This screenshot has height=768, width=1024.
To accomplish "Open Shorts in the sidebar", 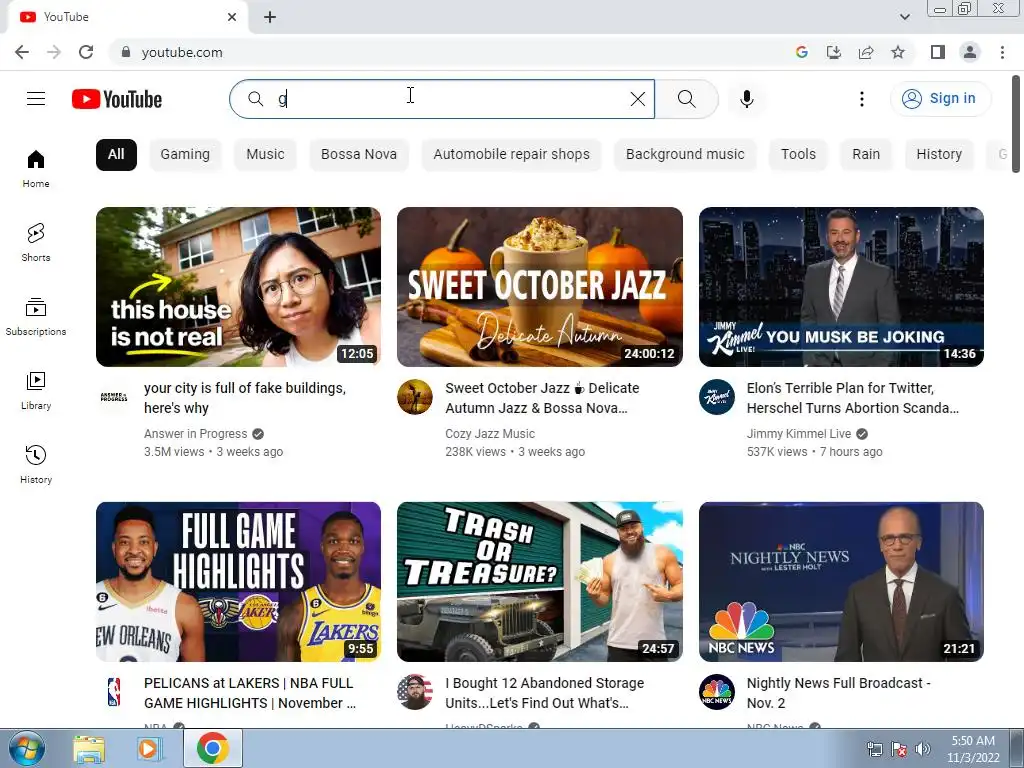I will click(x=36, y=243).
